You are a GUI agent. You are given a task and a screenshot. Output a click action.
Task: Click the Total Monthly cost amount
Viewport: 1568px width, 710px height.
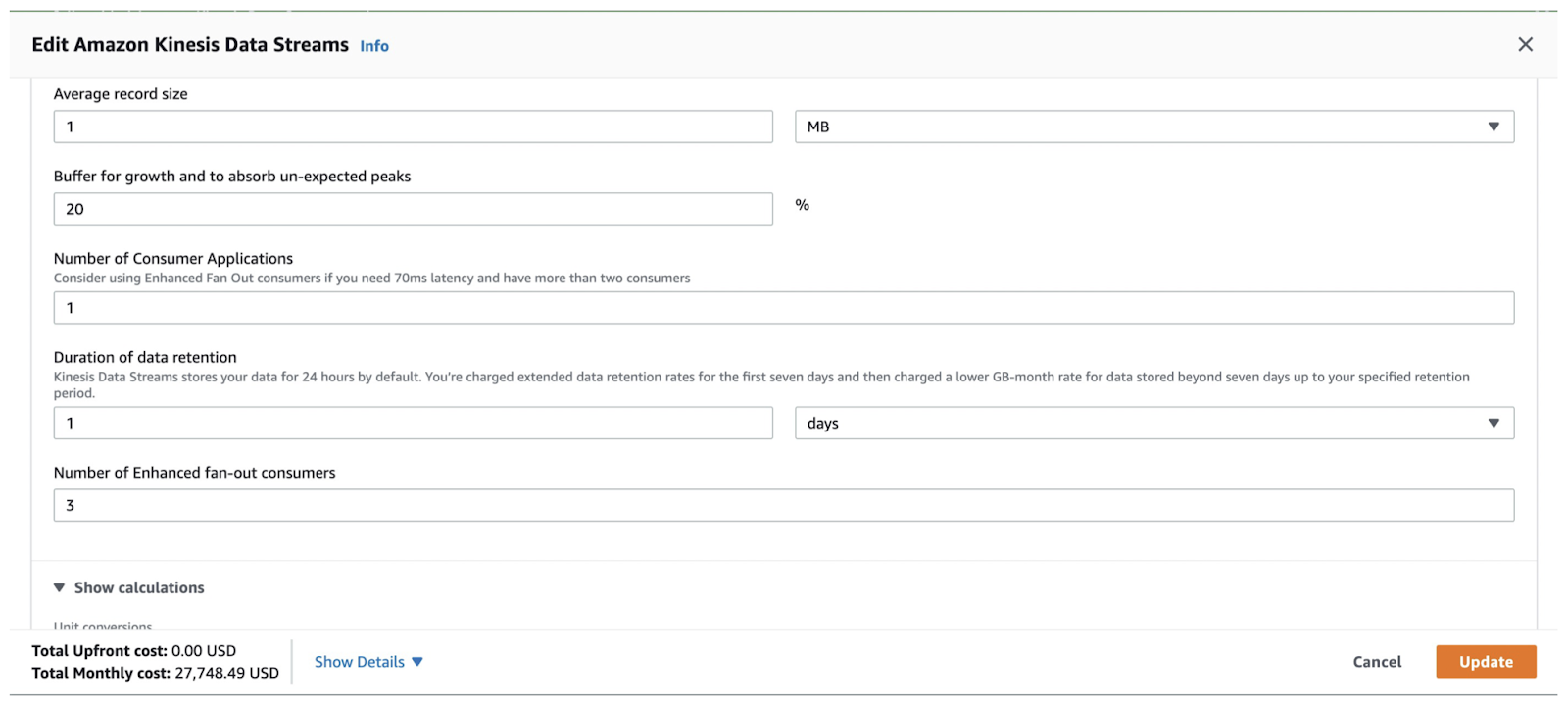click(x=226, y=673)
